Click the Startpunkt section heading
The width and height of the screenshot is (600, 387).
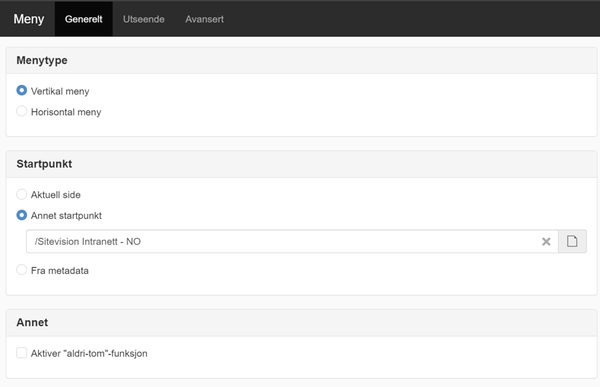[x=44, y=164]
